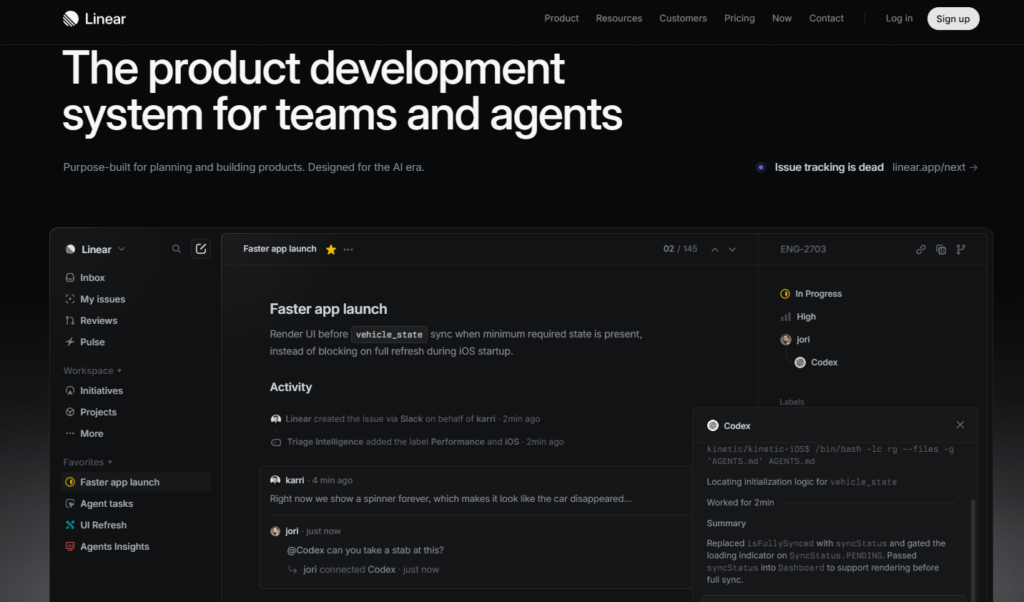Viewport: 1024px width, 602px height.
Task: Click the three-dots options next to issue title
Action: coord(348,249)
